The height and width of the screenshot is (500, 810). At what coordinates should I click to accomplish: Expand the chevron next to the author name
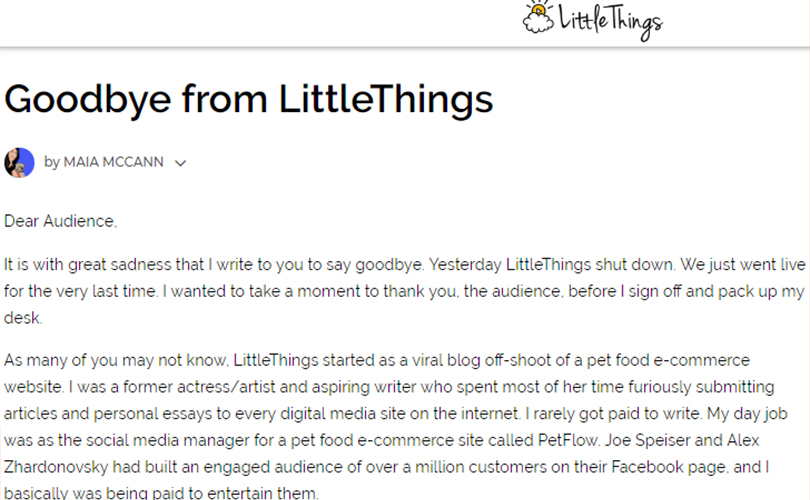point(180,163)
